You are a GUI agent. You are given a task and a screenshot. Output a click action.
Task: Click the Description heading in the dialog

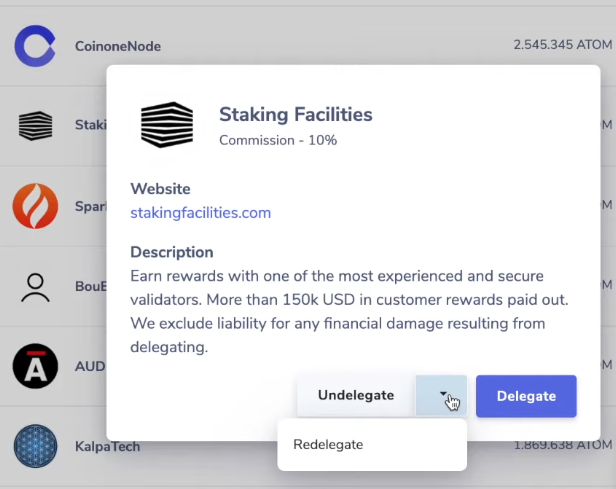click(172, 253)
